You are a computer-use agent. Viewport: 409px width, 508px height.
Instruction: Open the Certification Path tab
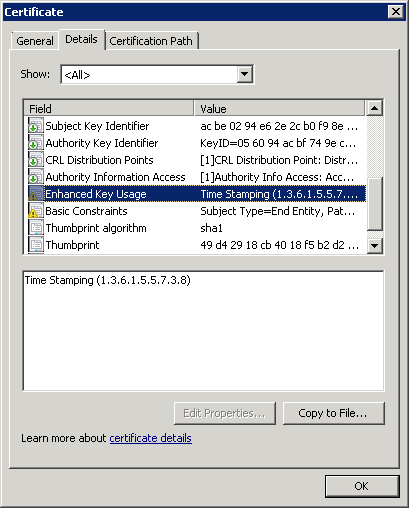tap(151, 41)
